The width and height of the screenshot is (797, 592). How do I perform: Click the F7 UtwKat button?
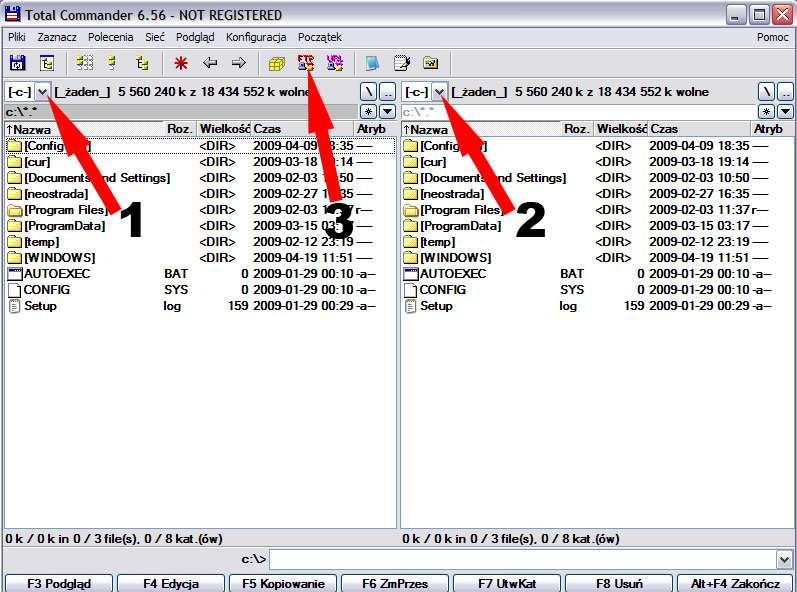point(507,583)
